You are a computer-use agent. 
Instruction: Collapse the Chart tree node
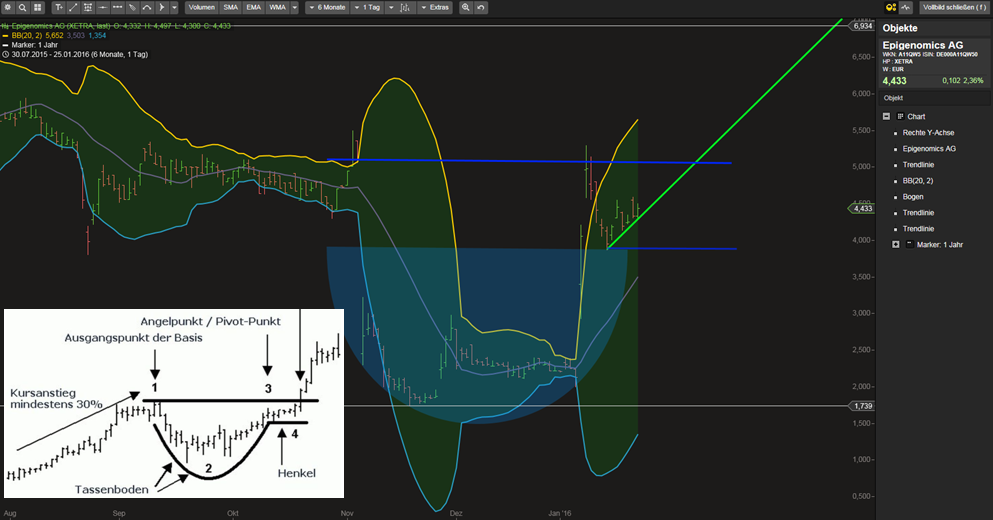tap(887, 117)
